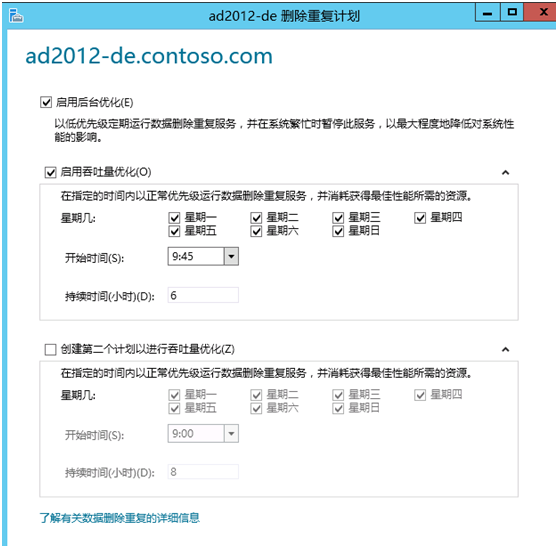Uncheck 星期六 in first schedule
This screenshot has width=558, height=548.
pyautogui.click(x=256, y=231)
